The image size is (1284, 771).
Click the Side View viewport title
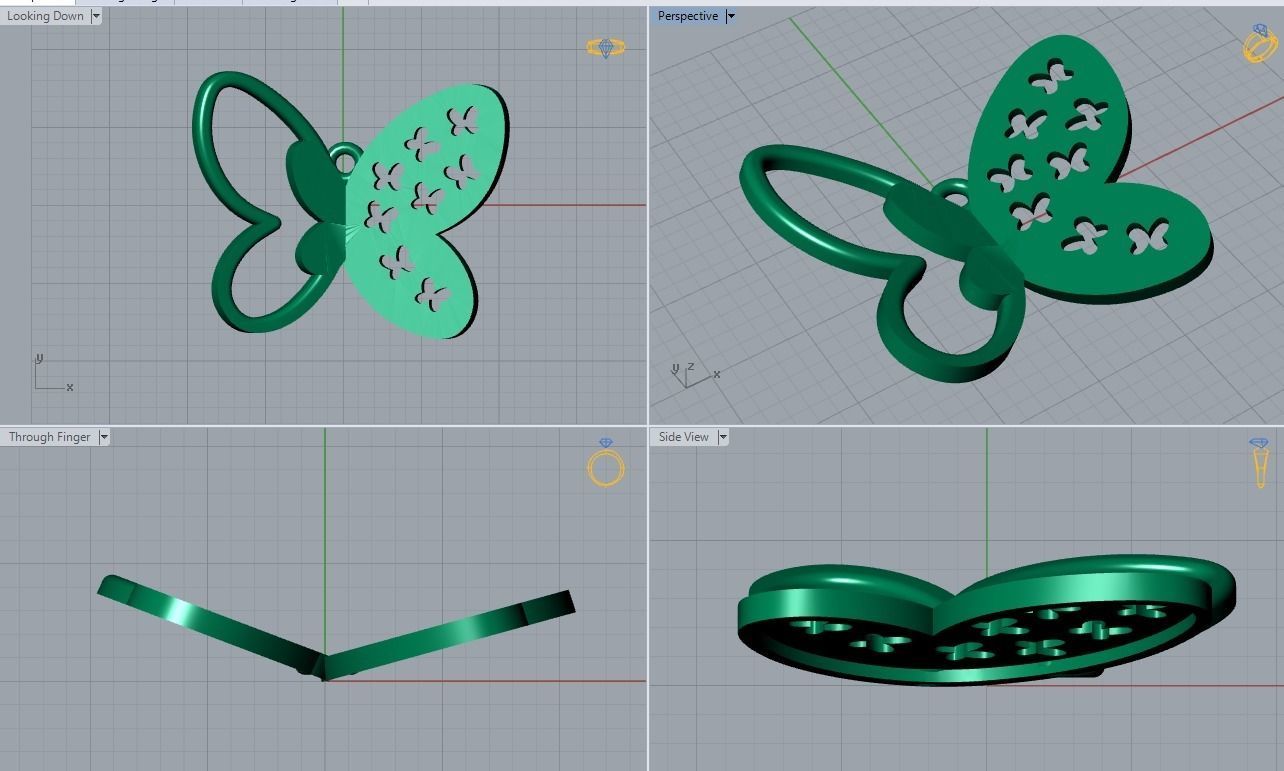[x=684, y=437]
